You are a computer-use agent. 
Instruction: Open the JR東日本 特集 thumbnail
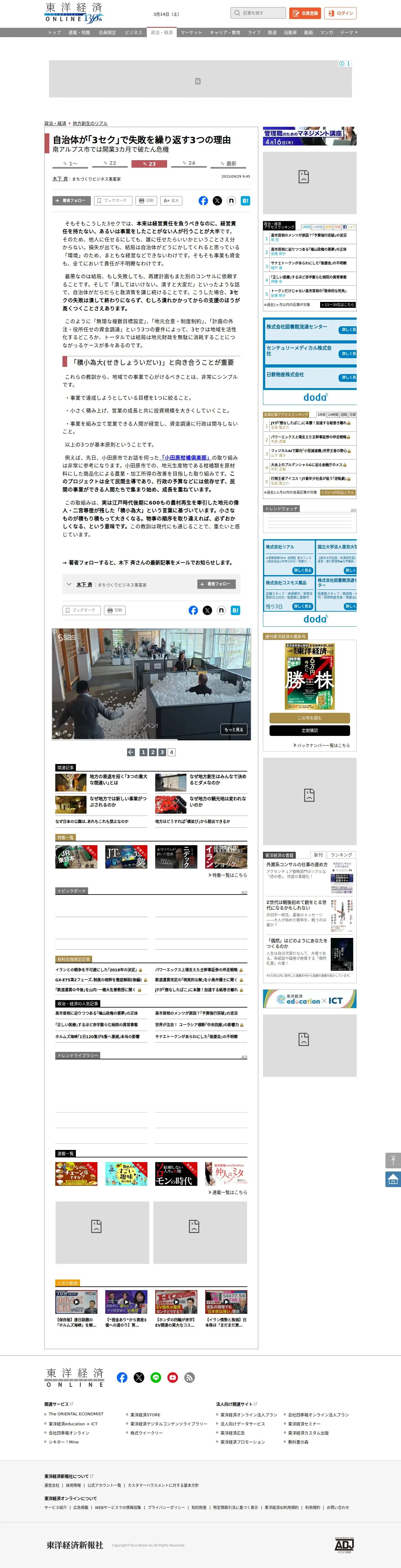click(x=76, y=856)
